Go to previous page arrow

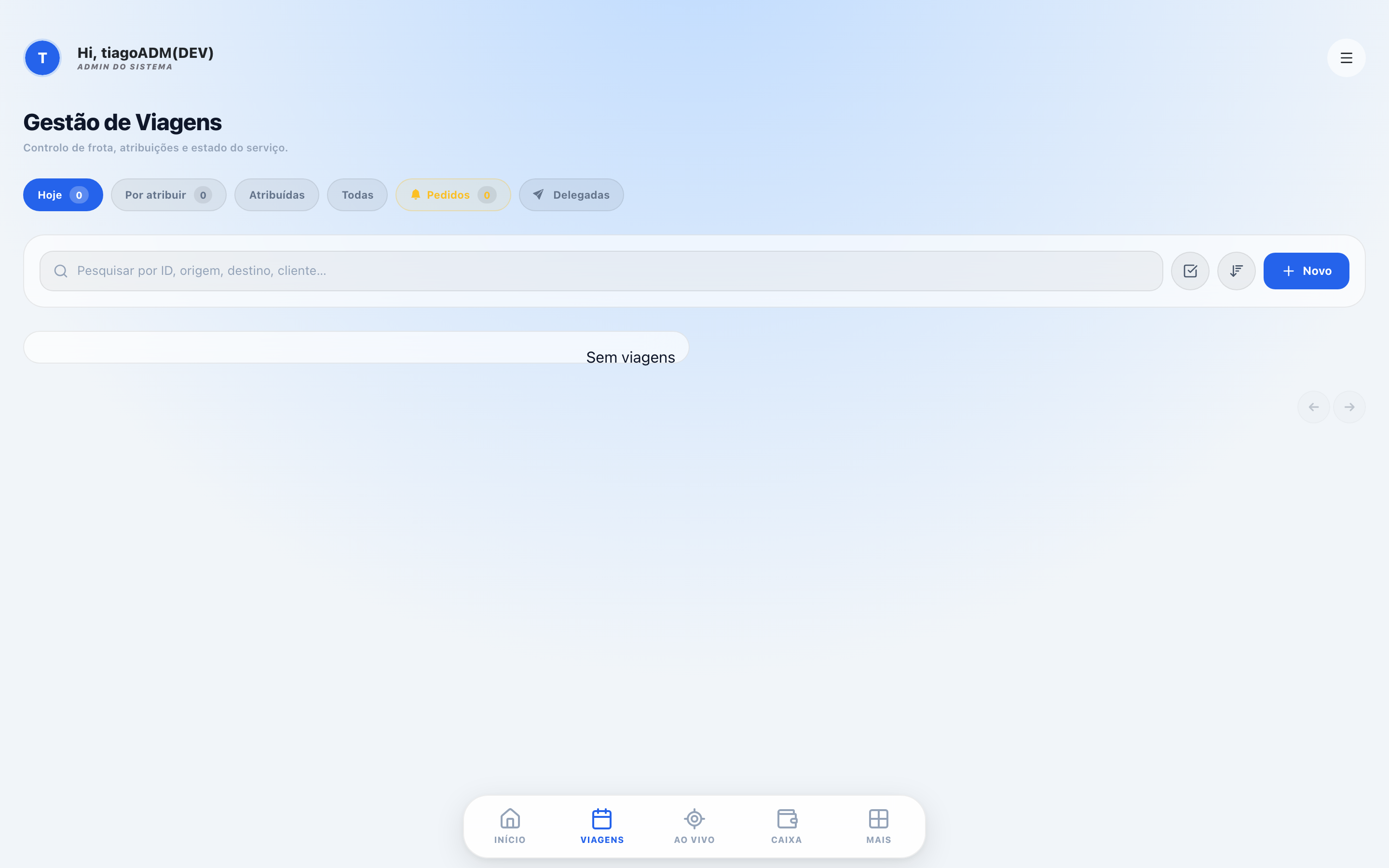(1314, 407)
